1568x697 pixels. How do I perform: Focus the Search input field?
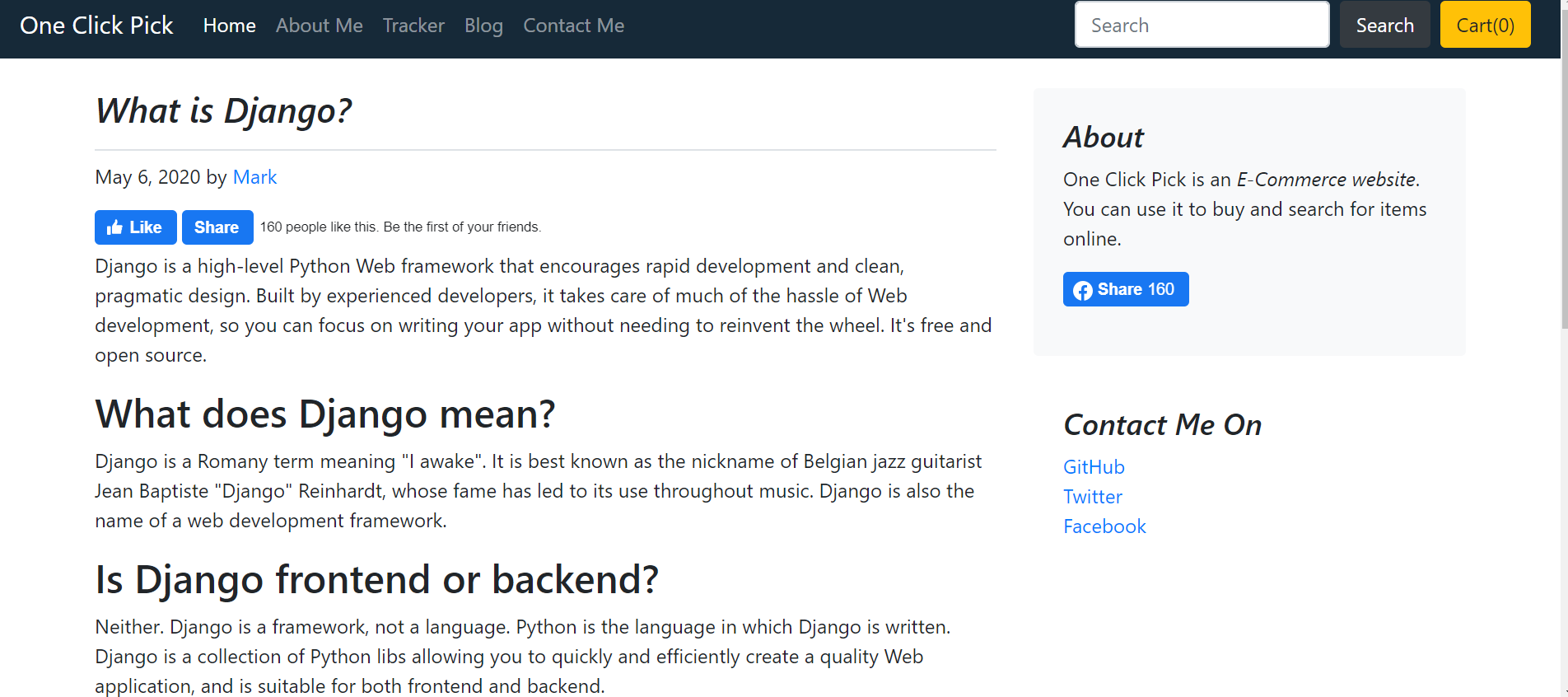click(x=1202, y=25)
